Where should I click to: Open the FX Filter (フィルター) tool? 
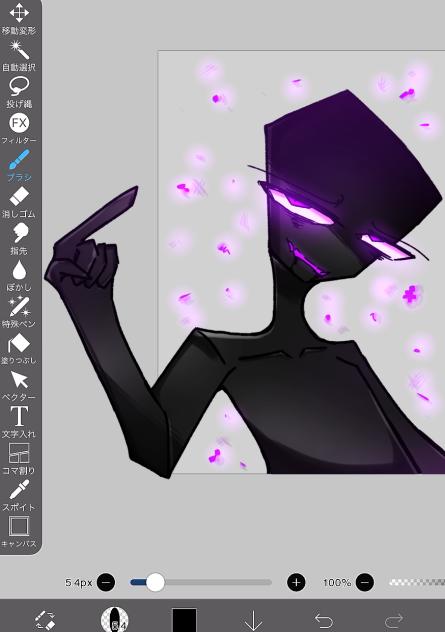pos(19,129)
